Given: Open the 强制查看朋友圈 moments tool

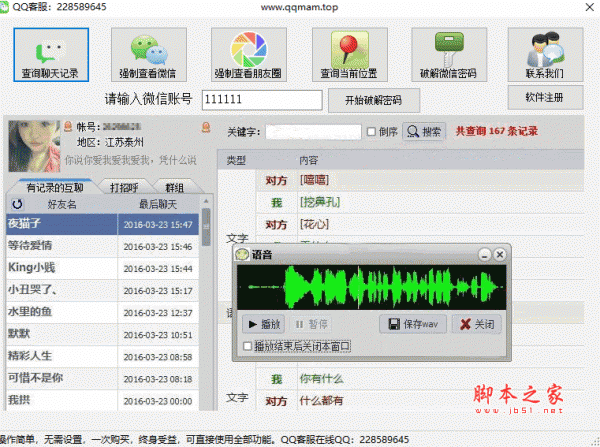Looking at the screenshot, I should (x=249, y=54).
